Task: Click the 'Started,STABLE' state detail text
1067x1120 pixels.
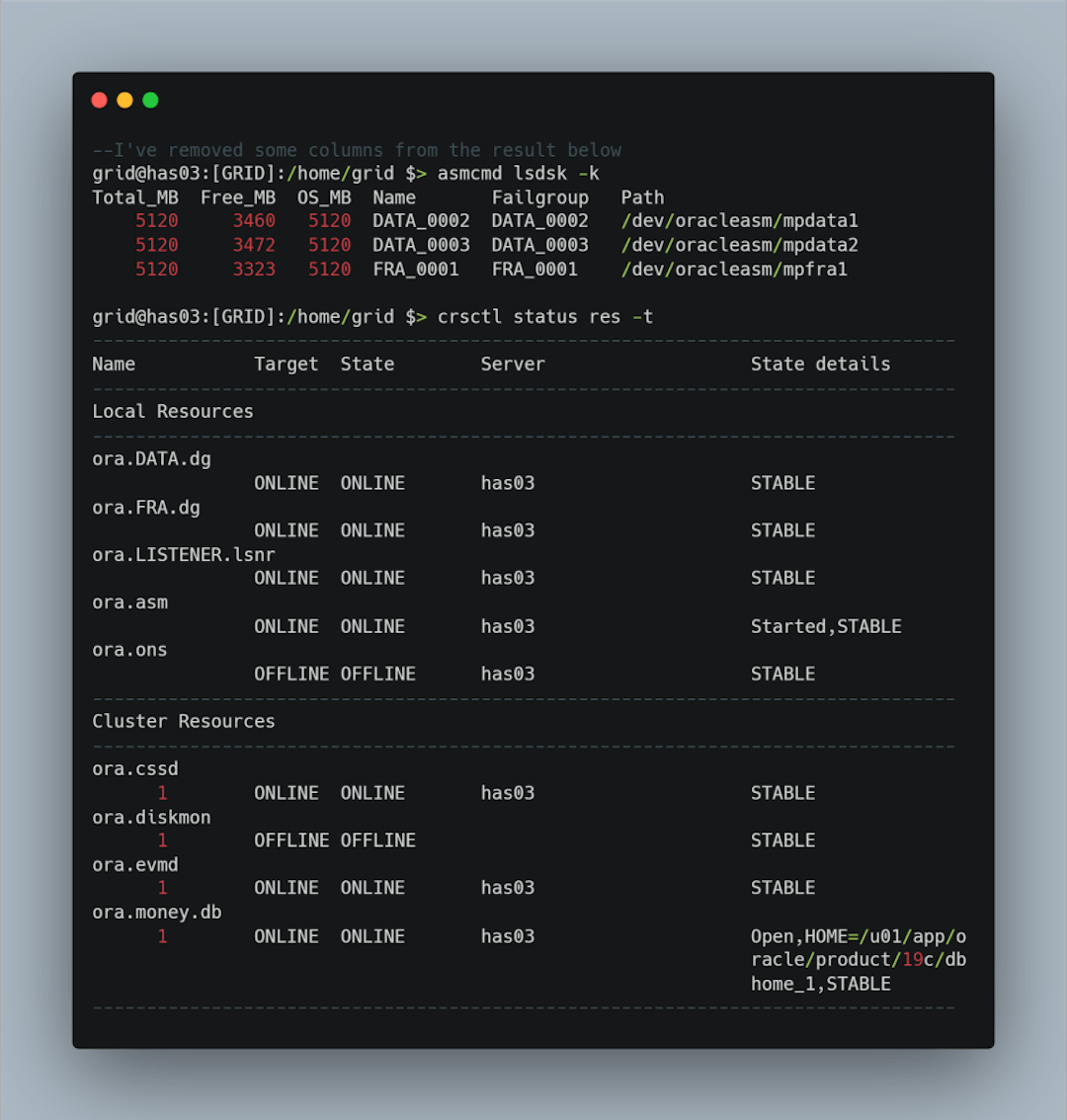Action: coord(826,626)
